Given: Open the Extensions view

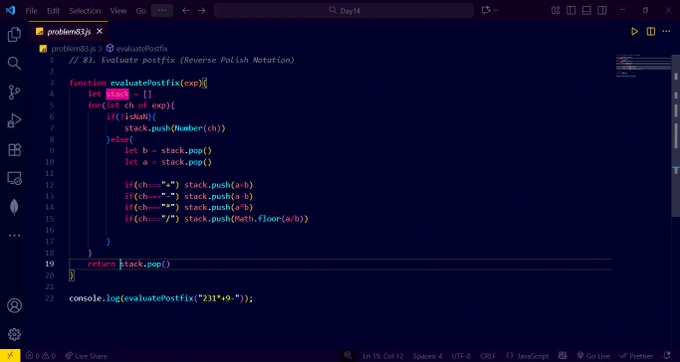Looking at the screenshot, I should (x=14, y=150).
